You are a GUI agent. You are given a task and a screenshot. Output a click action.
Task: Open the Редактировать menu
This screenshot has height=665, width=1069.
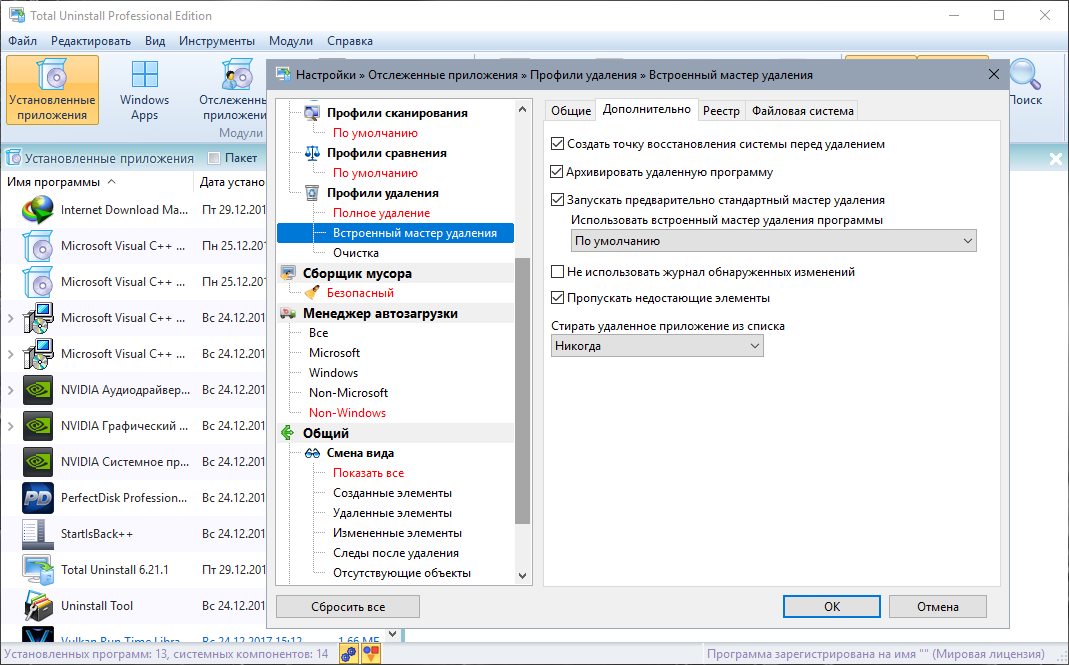91,41
